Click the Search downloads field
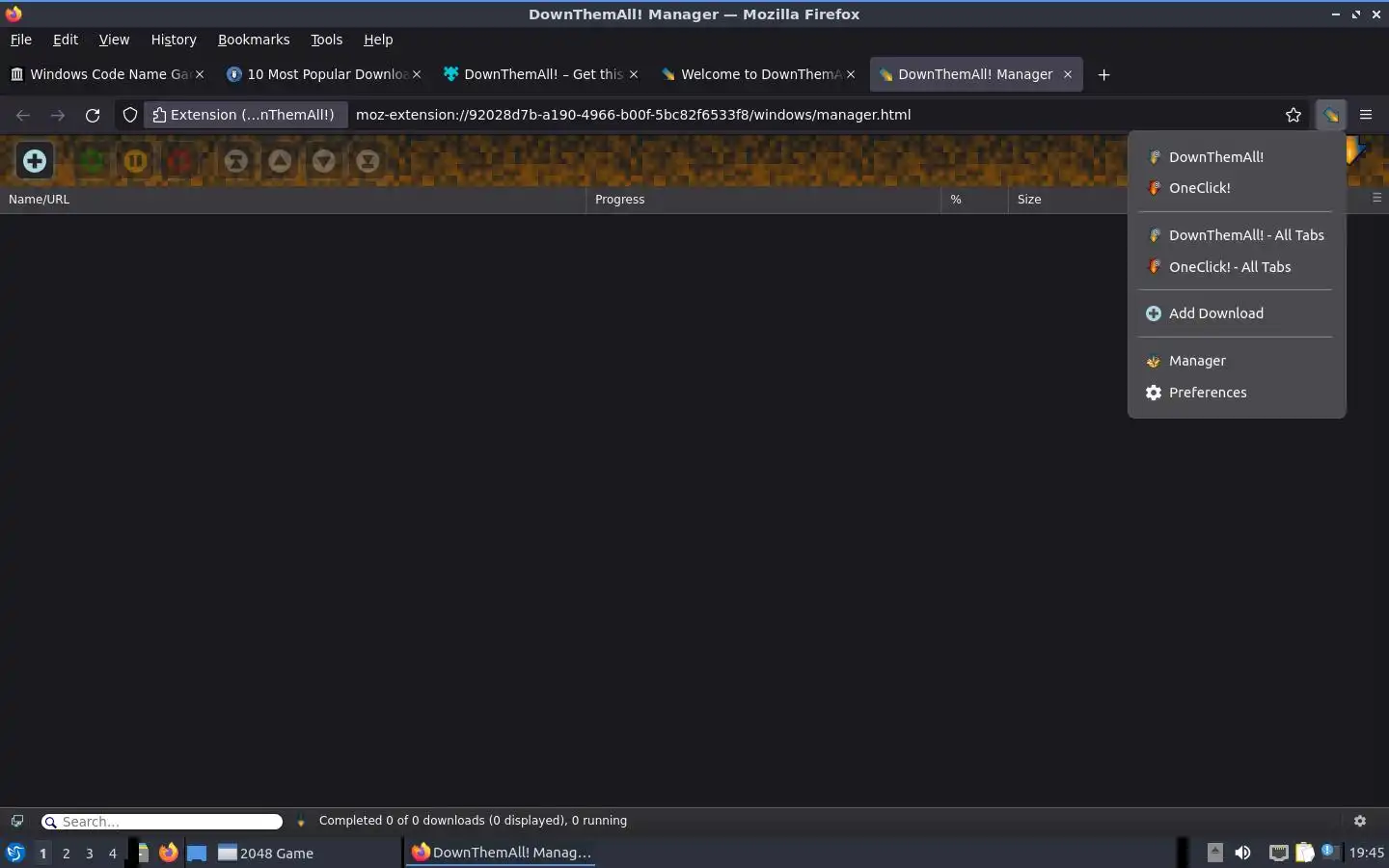This screenshot has height=868, width=1389. tap(162, 822)
